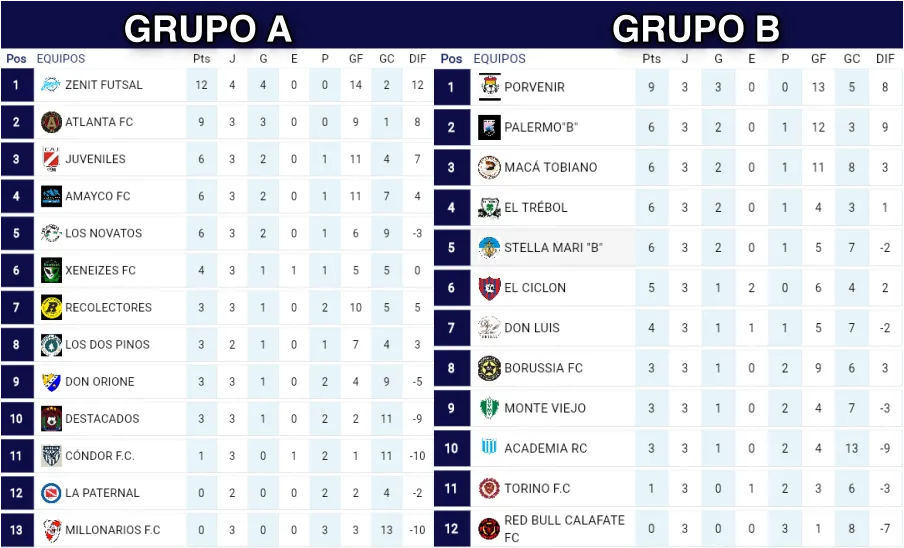Click the Red Bull Calafate logo
This screenshot has width=904, height=548.
click(489, 528)
